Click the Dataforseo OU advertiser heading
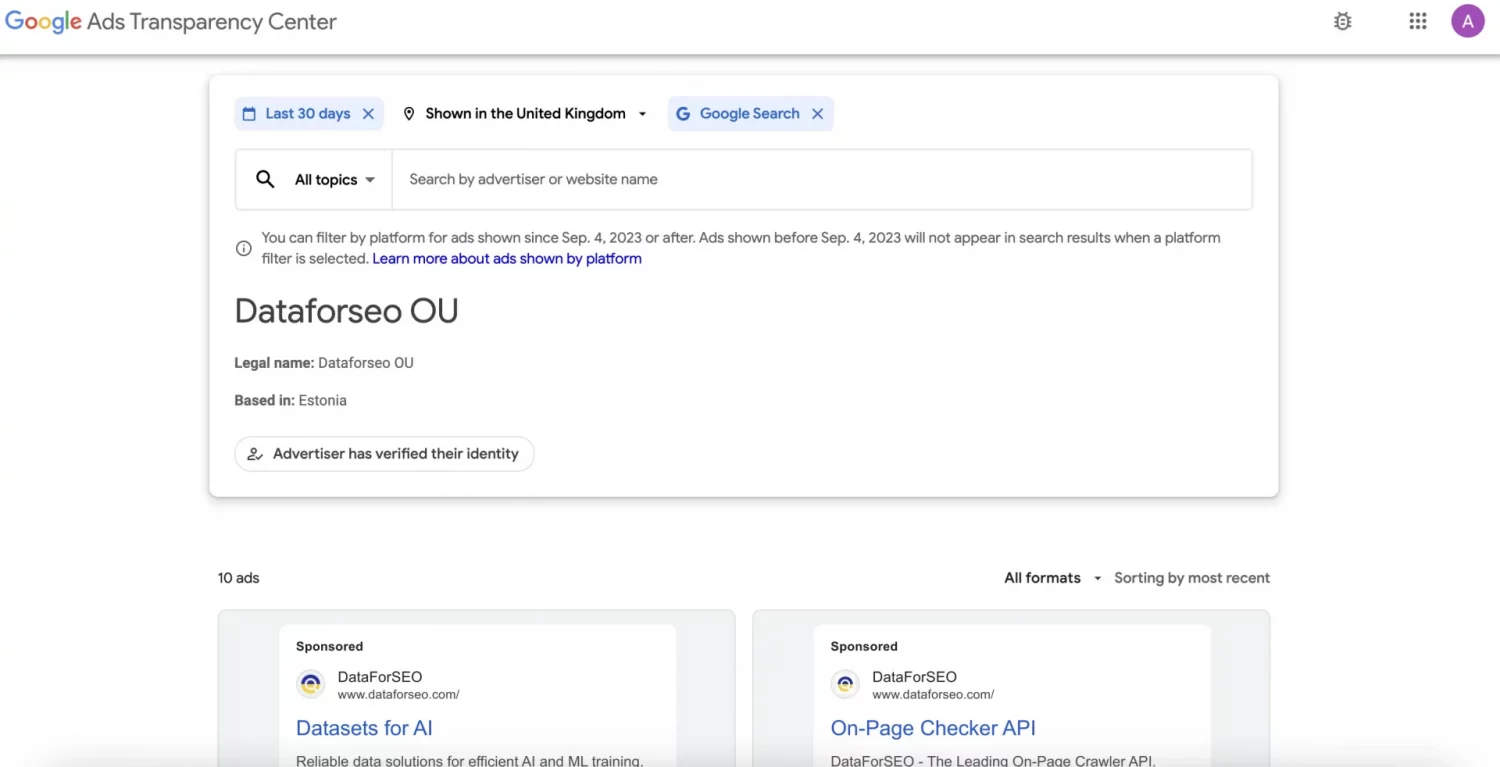 coord(346,311)
